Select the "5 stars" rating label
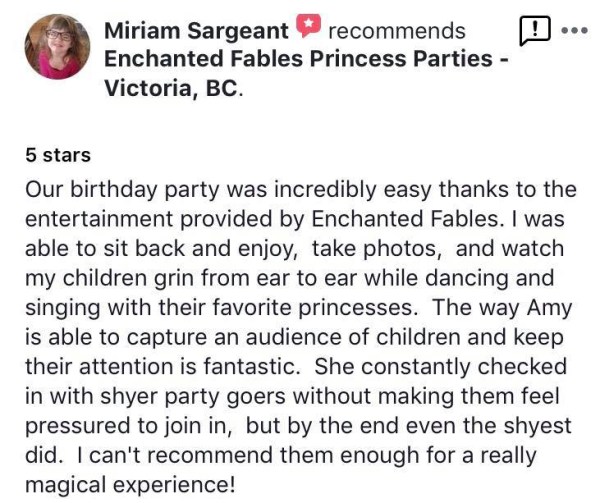The height and width of the screenshot is (503, 600). tap(58, 155)
